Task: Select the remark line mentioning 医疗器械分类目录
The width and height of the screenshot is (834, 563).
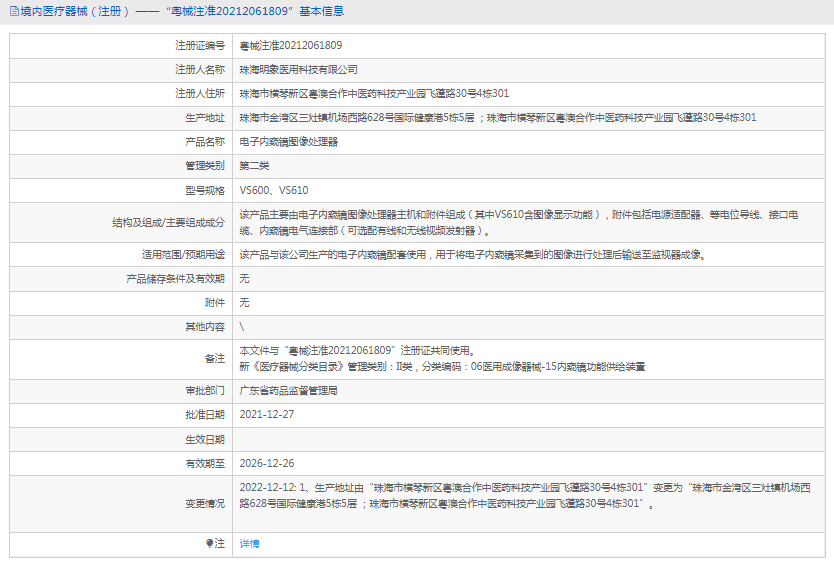Action: (442, 367)
